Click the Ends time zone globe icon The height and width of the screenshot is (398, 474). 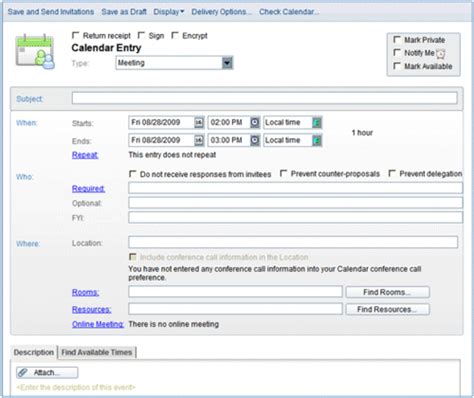[317, 140]
